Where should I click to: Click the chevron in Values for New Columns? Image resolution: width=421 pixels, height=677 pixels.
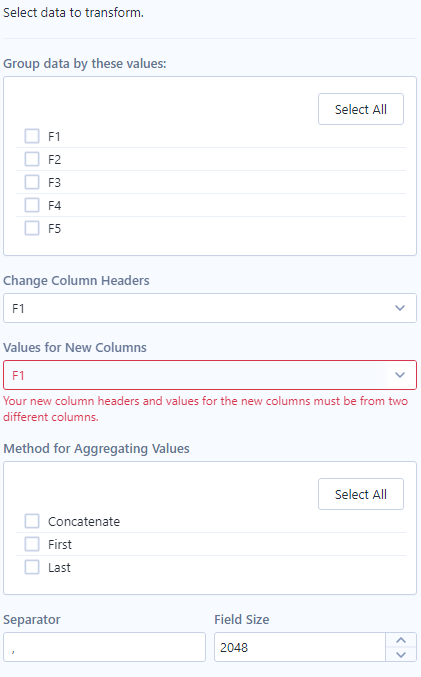pos(400,375)
